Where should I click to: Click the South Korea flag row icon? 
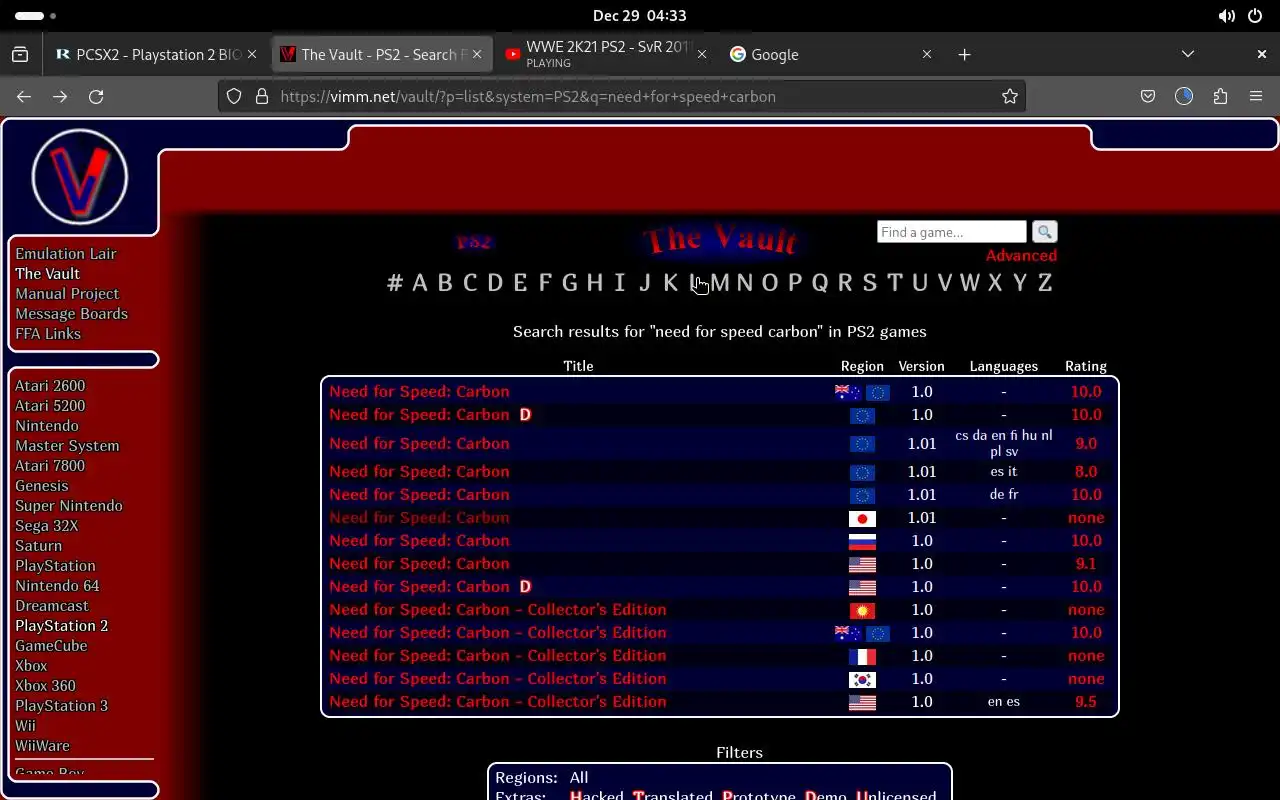tap(862, 679)
